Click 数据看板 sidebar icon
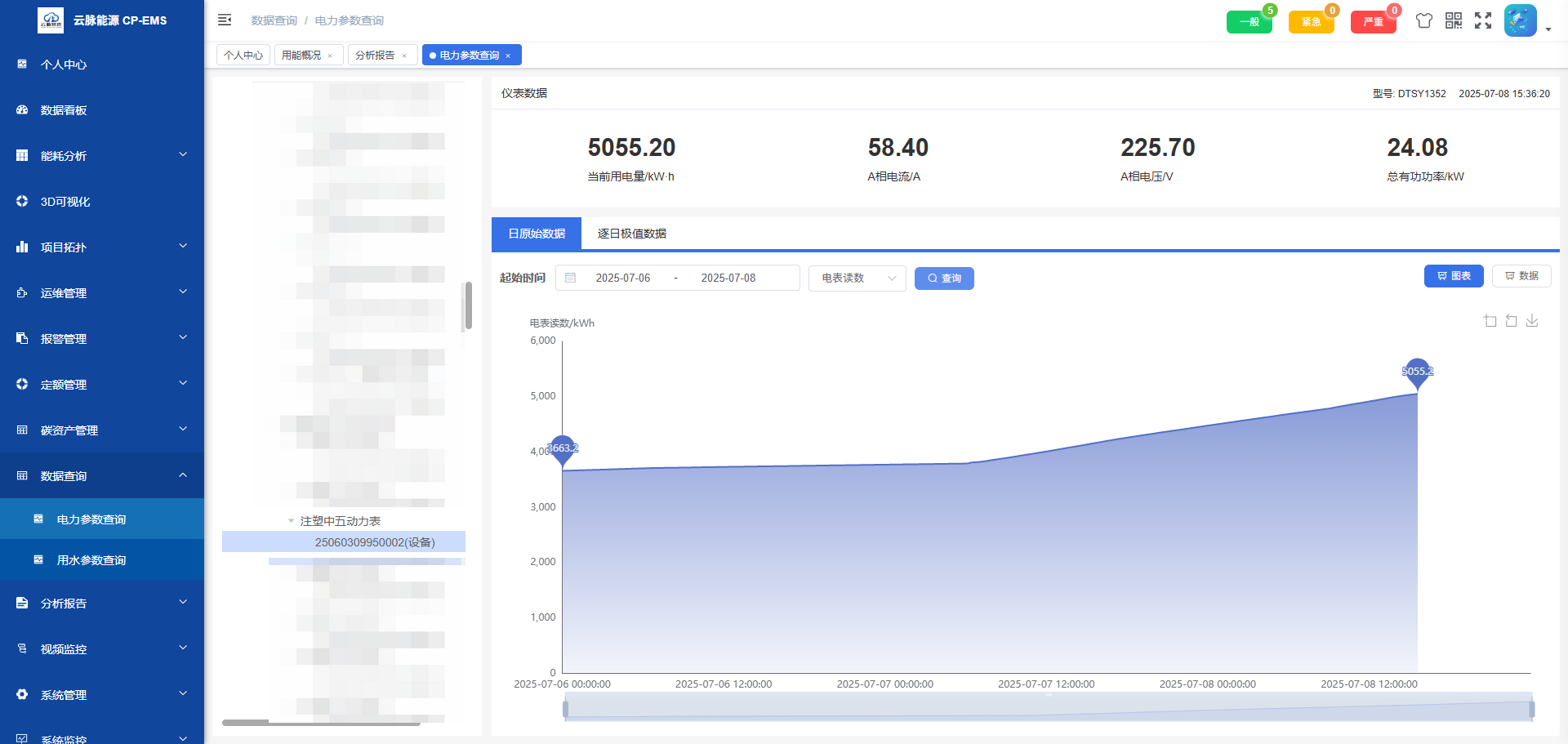This screenshot has width=1568, height=744. [x=22, y=109]
